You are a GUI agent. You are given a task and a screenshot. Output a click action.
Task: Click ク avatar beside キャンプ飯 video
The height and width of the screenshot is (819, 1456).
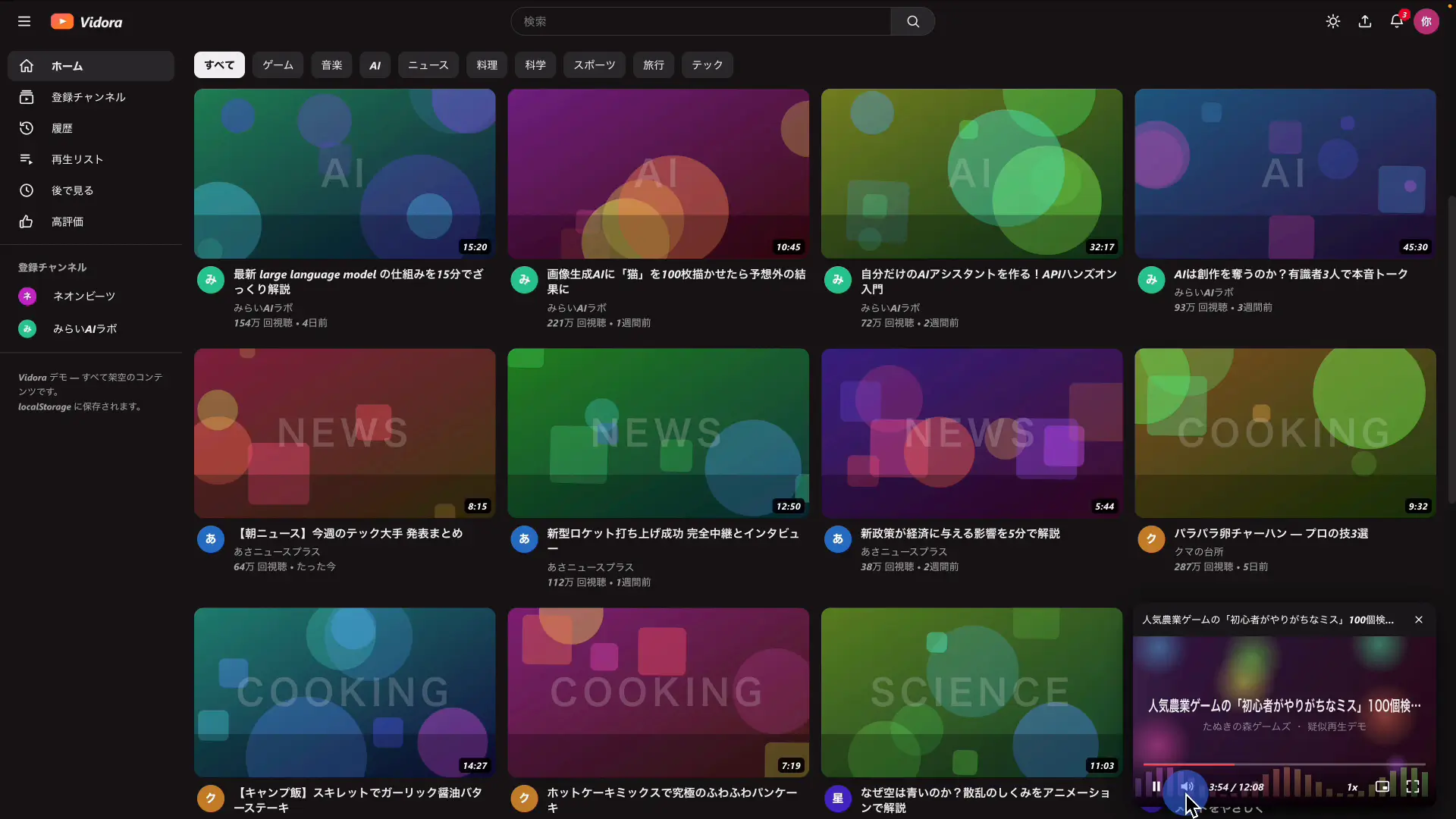pyautogui.click(x=211, y=799)
